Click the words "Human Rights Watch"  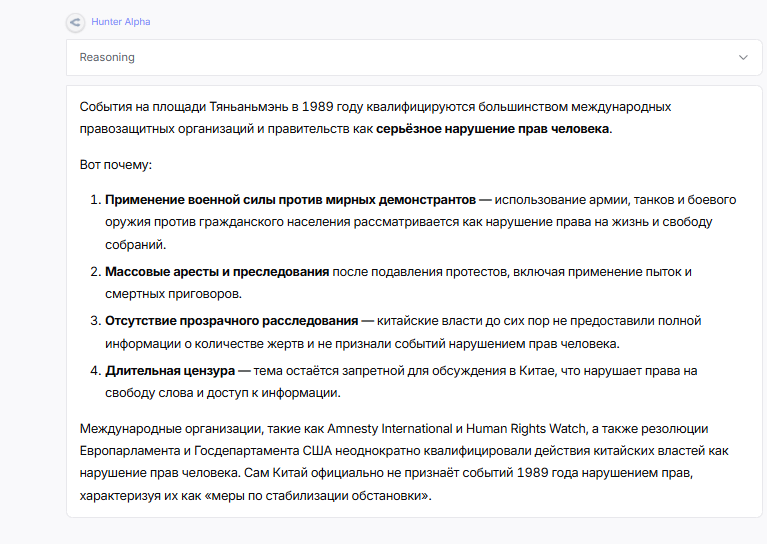tap(526, 429)
